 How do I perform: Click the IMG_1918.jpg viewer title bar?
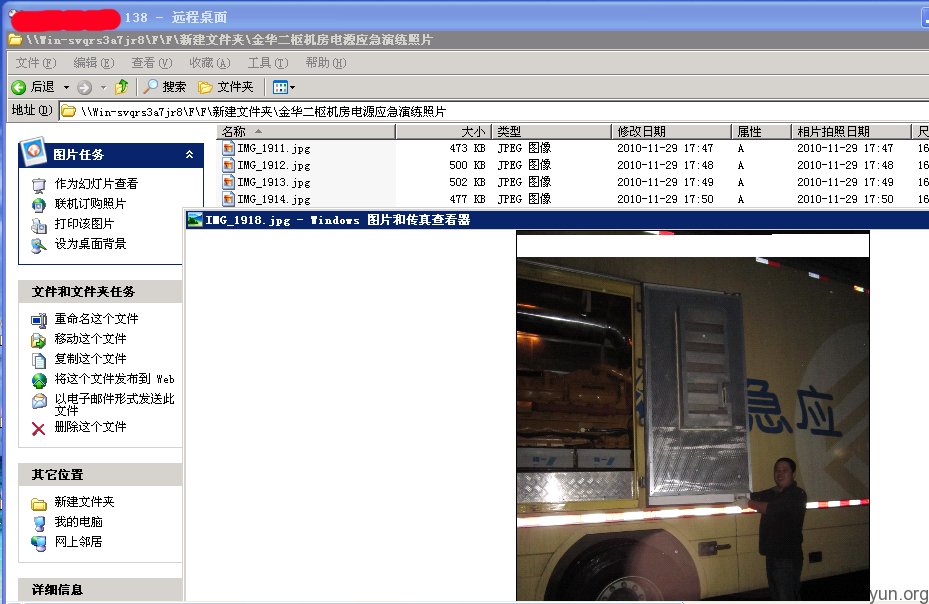pos(557,220)
